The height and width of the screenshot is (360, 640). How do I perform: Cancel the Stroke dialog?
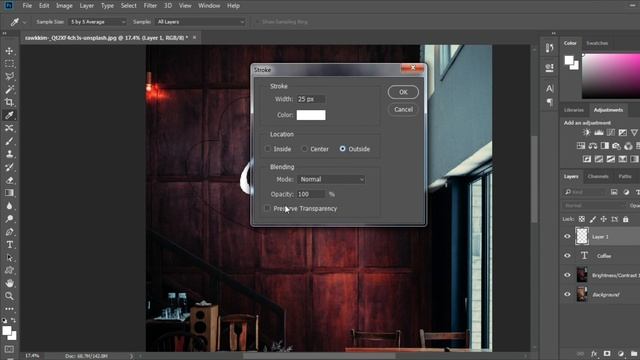403,109
